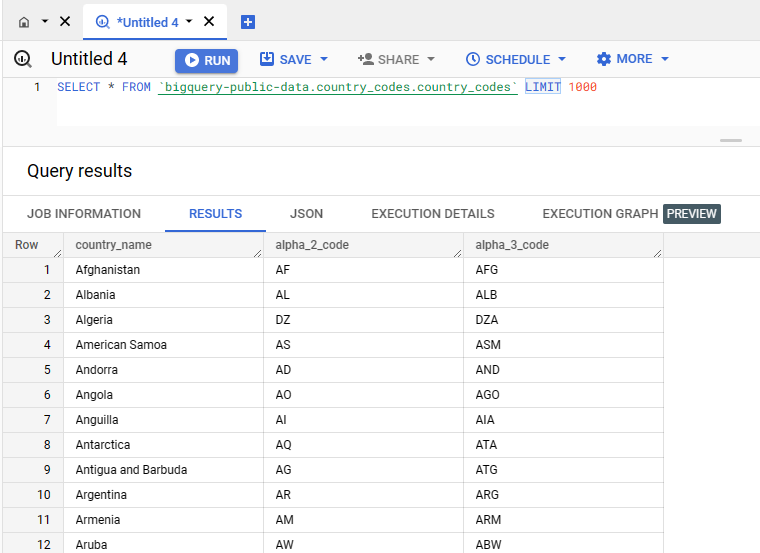
Task: Expand the SAVE dropdown arrow
Action: coord(324,59)
